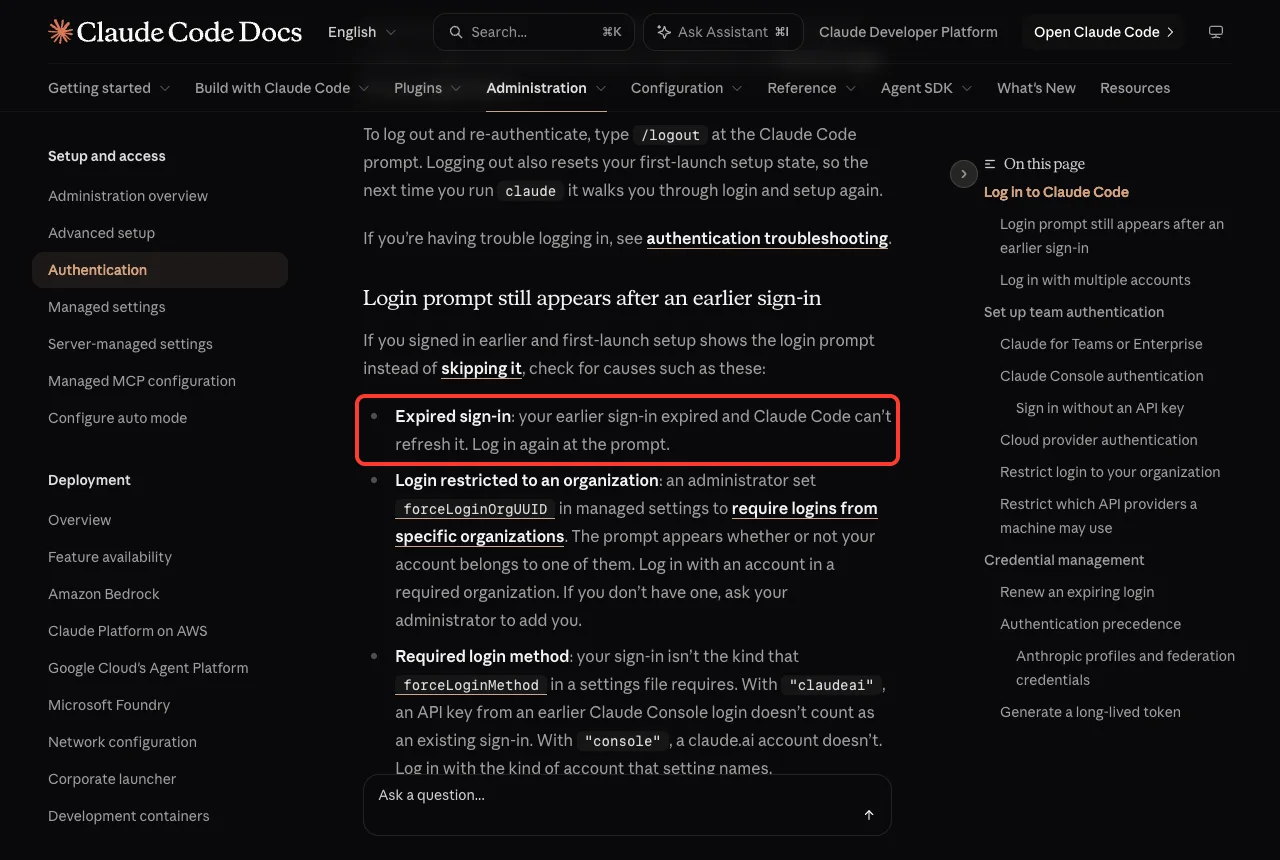Image resolution: width=1280 pixels, height=860 pixels.
Task: Jump to Credential management section
Action: click(1064, 560)
